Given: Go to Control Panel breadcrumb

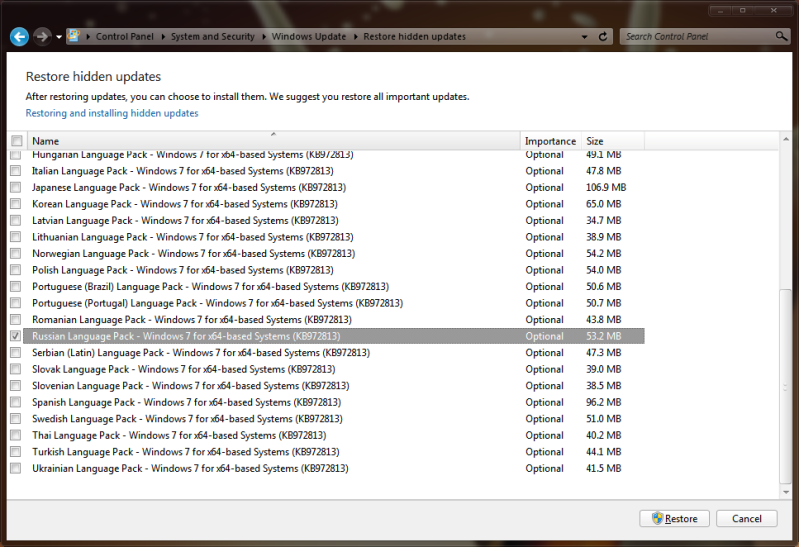Looking at the screenshot, I should pyautogui.click(x=124, y=36).
